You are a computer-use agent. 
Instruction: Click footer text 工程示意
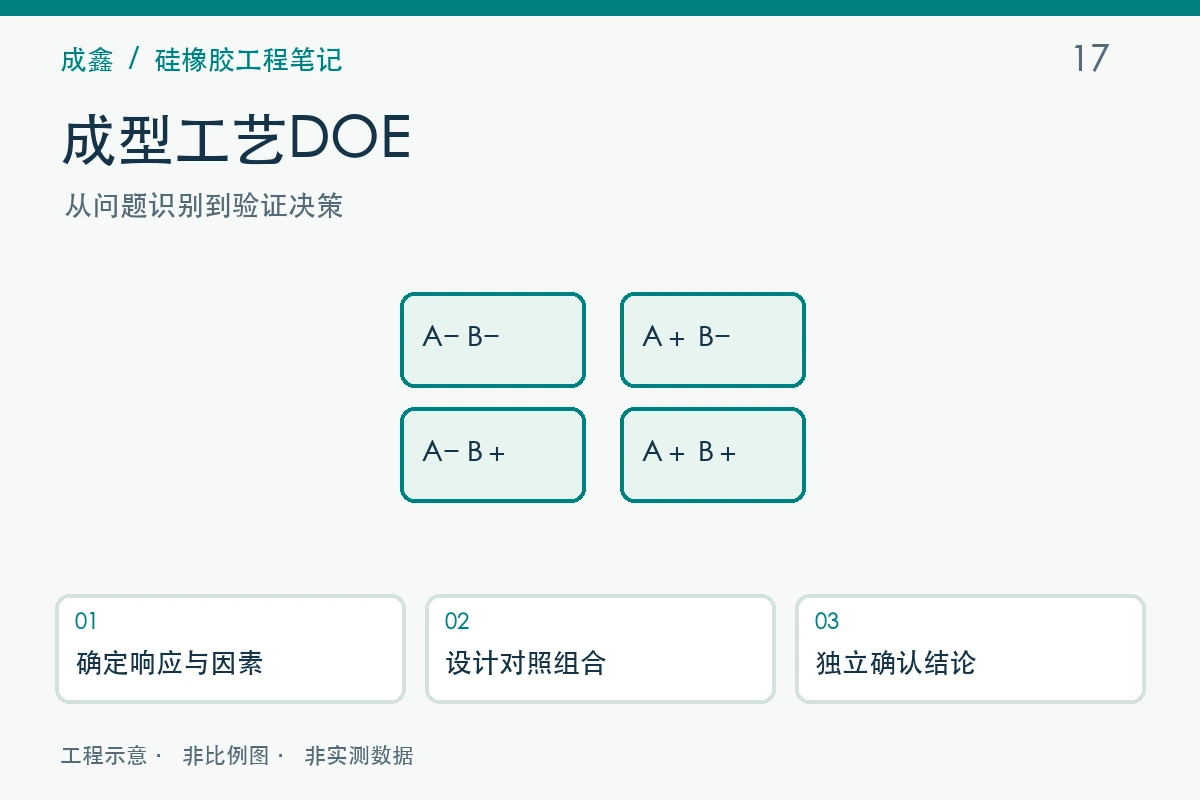point(104,756)
